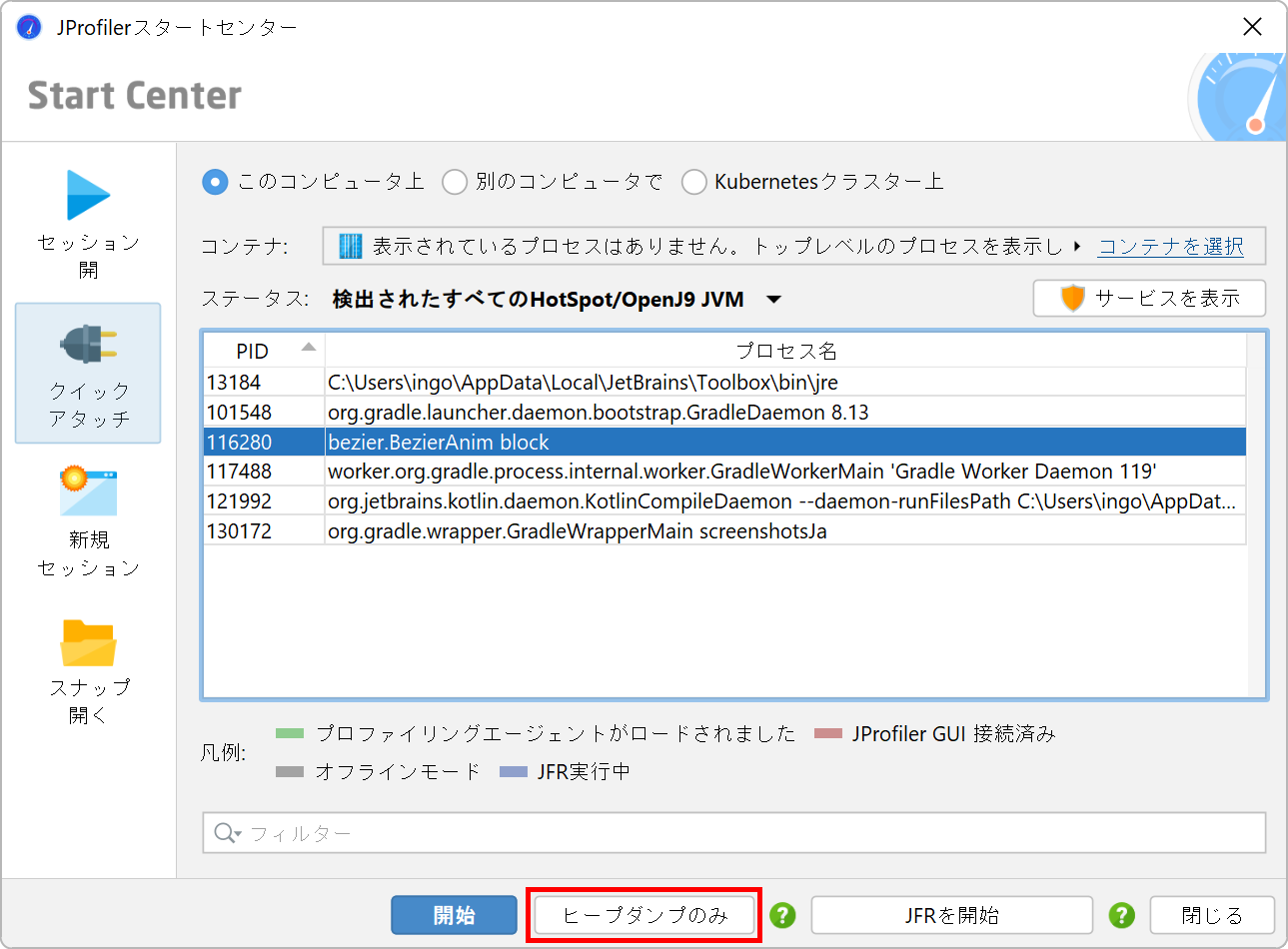Click the shield icon on サービスを表示
1288x949 pixels.
pyautogui.click(x=1072, y=298)
